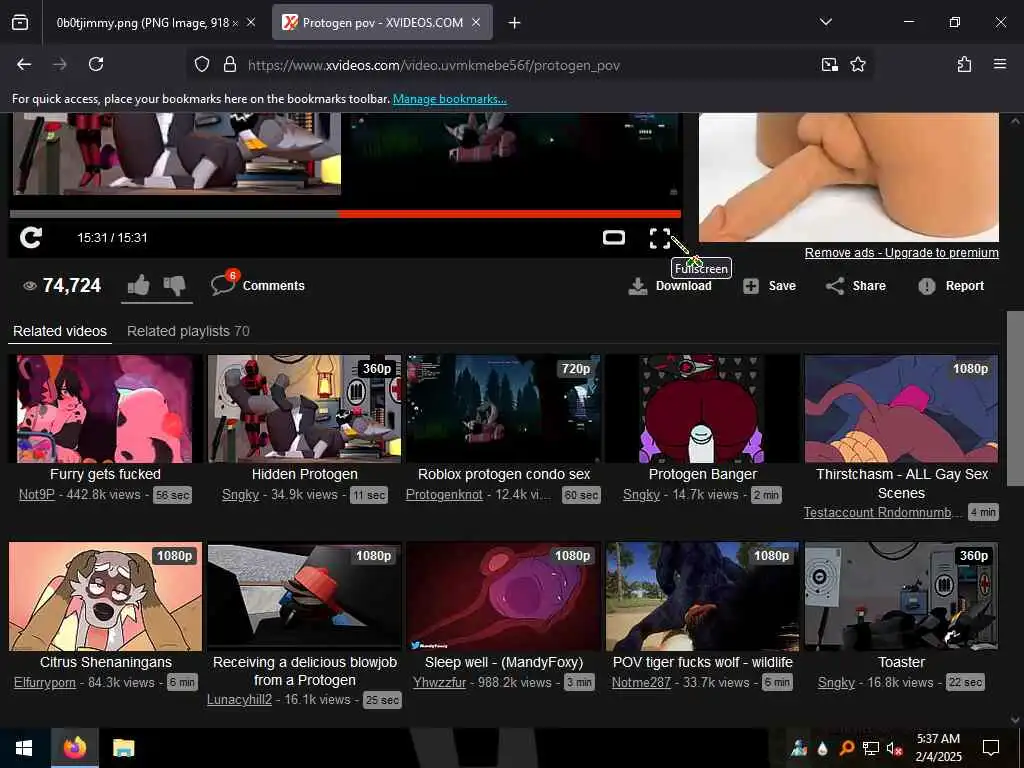Click the Firefox taskbar icon

click(x=74, y=748)
